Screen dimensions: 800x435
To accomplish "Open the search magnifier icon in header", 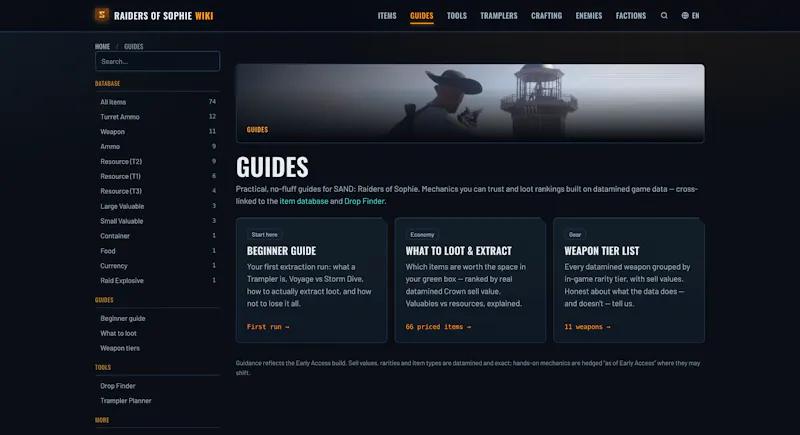I will click(x=664, y=15).
